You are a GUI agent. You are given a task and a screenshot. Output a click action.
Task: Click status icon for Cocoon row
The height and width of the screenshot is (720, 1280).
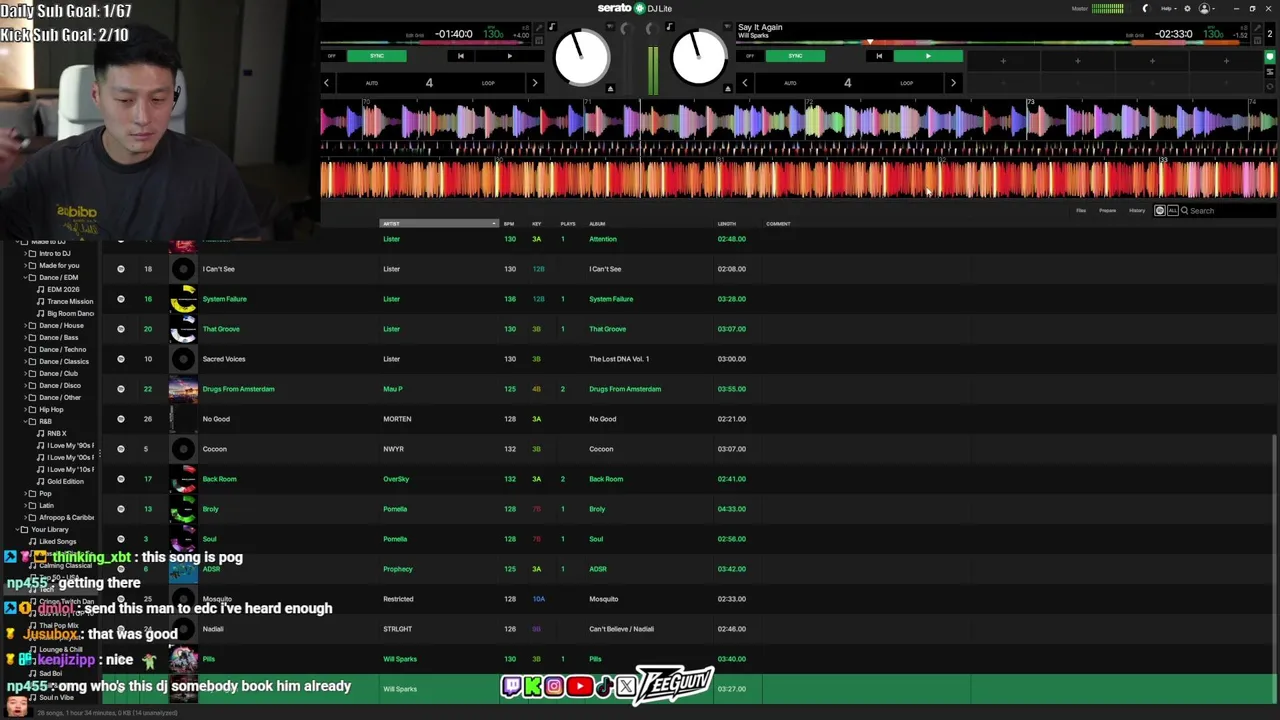(x=121, y=449)
